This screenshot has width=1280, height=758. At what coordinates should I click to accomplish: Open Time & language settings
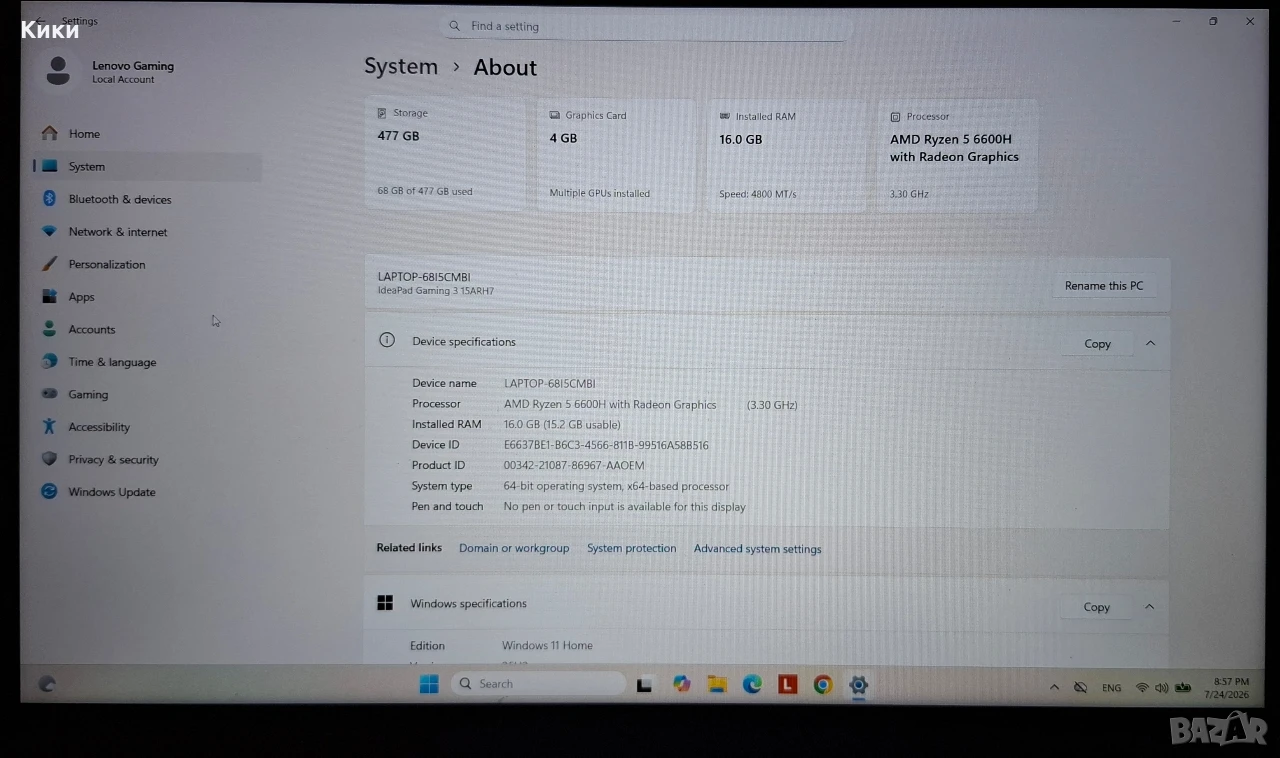(112, 362)
